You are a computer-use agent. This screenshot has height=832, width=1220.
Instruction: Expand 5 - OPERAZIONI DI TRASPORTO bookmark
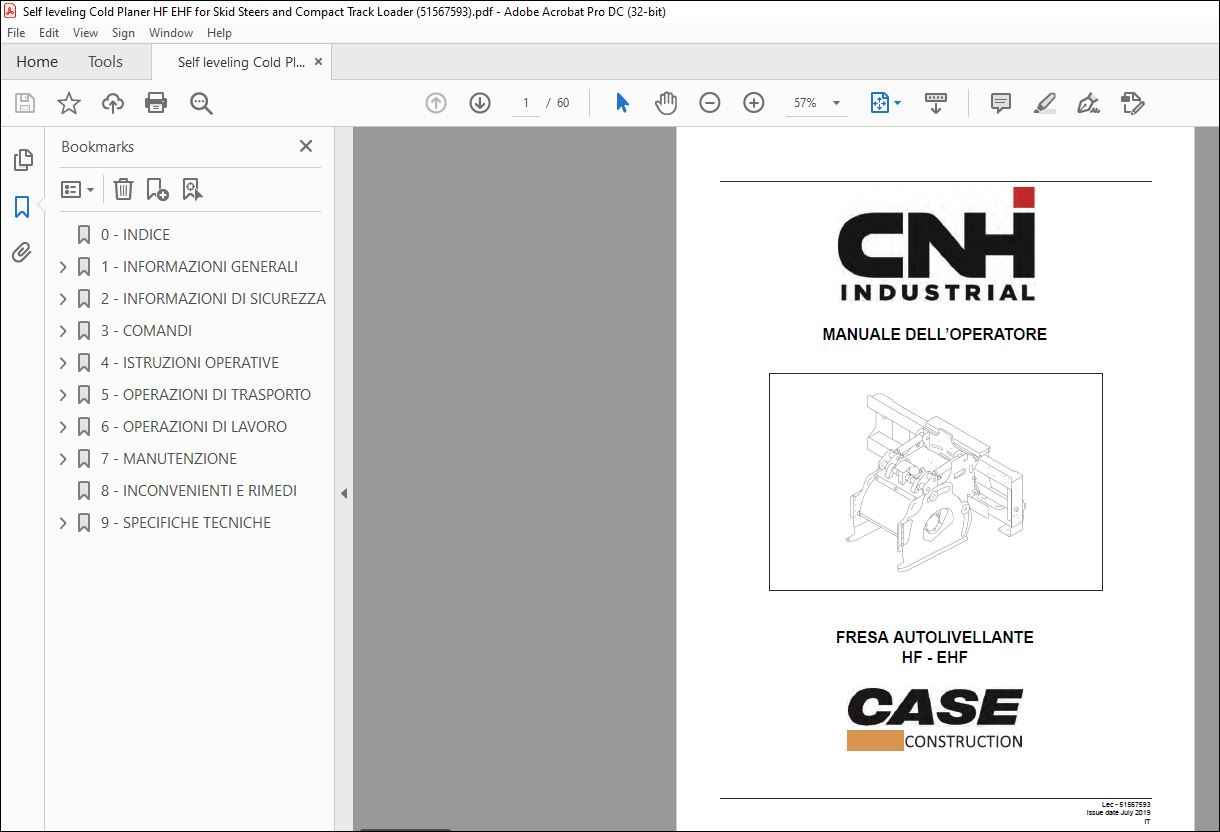tap(63, 395)
